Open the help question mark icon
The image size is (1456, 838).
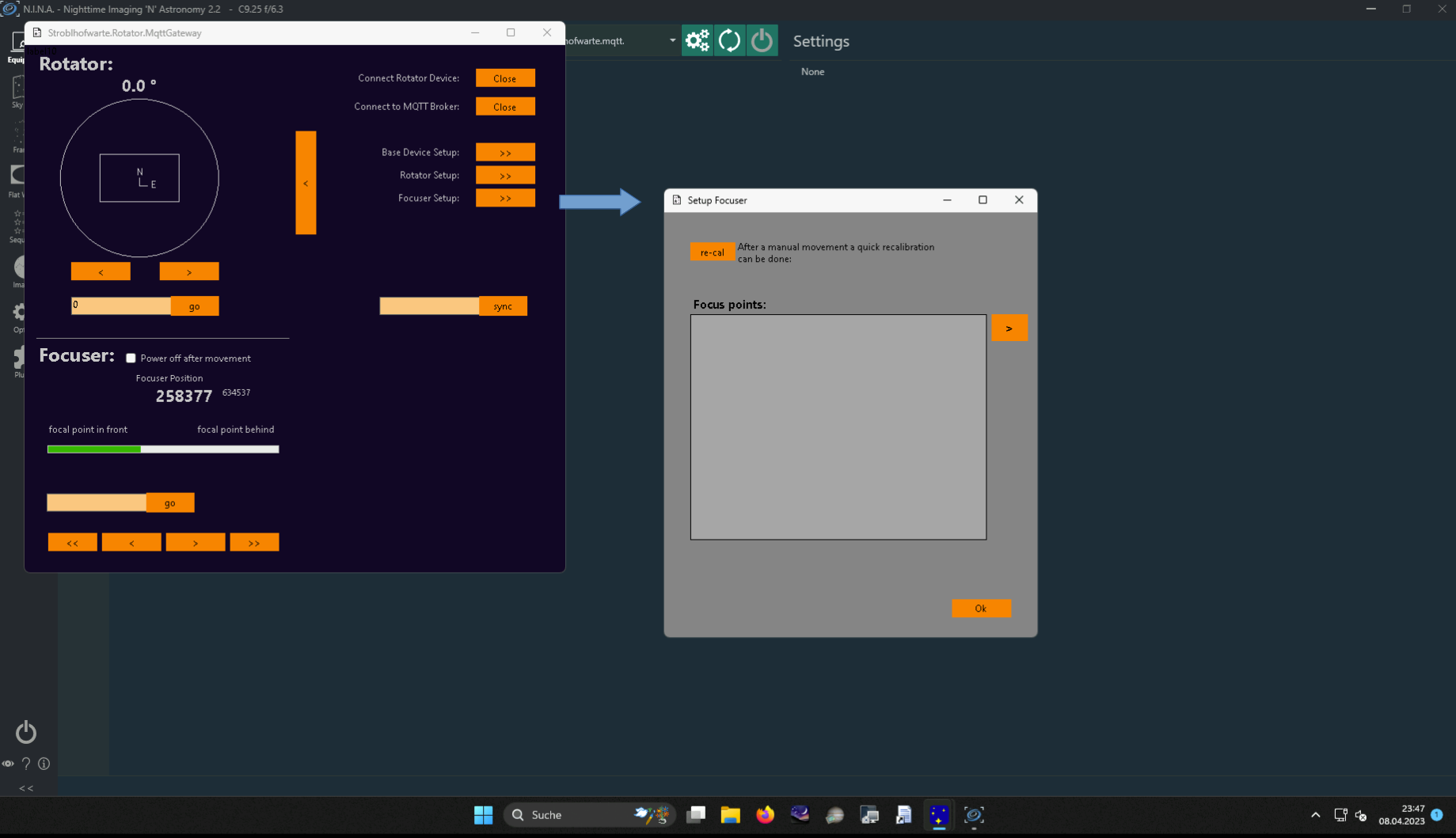[26, 764]
